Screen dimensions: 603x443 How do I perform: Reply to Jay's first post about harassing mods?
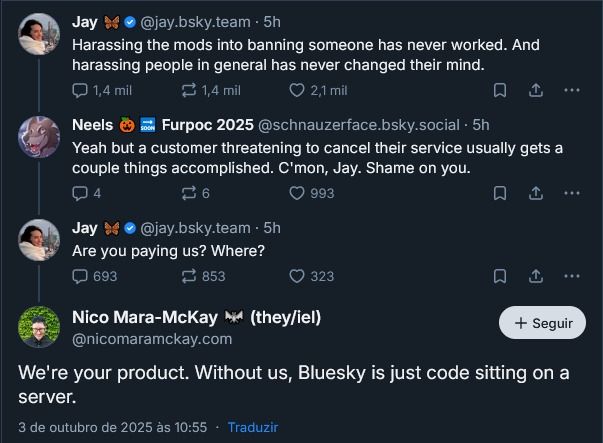81,90
